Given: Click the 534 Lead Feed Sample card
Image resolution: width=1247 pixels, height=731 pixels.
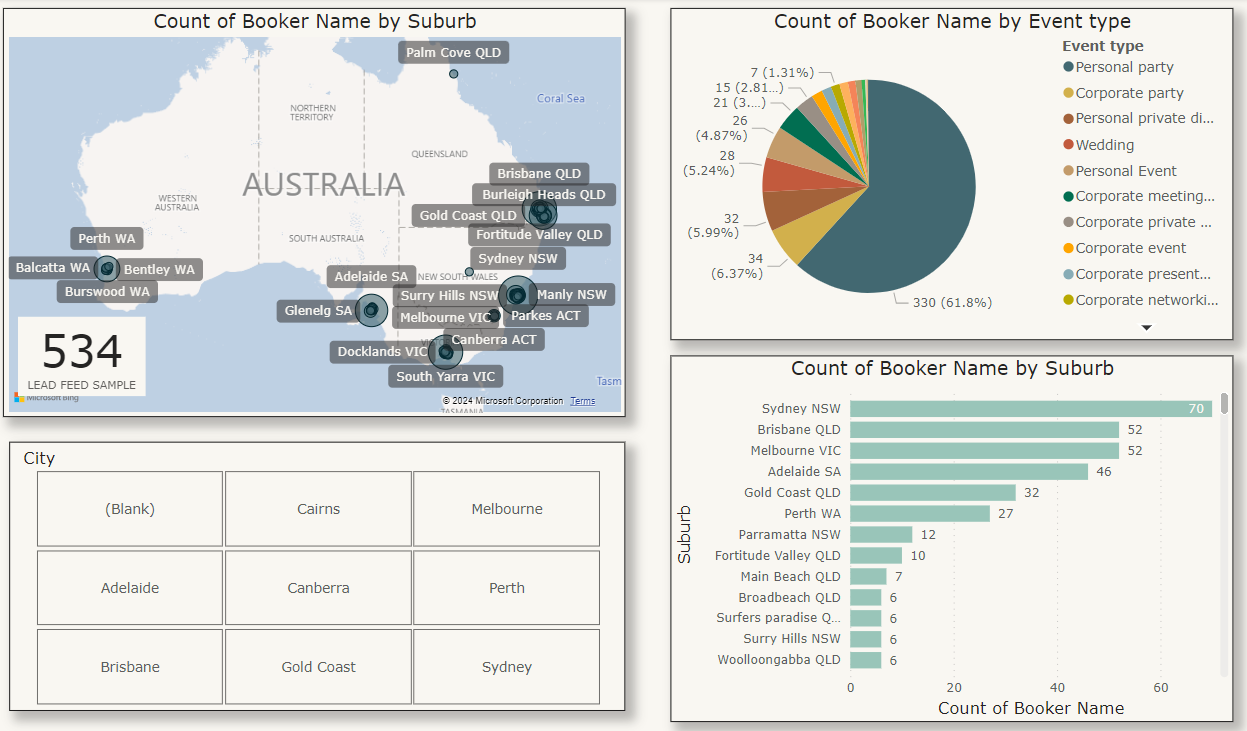Looking at the screenshot, I should tap(82, 357).
